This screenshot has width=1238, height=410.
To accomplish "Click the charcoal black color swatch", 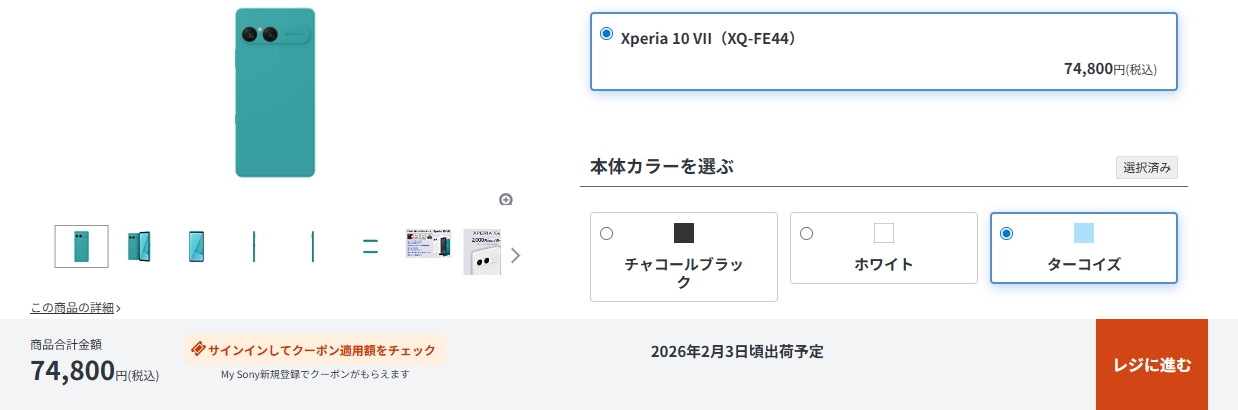I will coord(684,233).
